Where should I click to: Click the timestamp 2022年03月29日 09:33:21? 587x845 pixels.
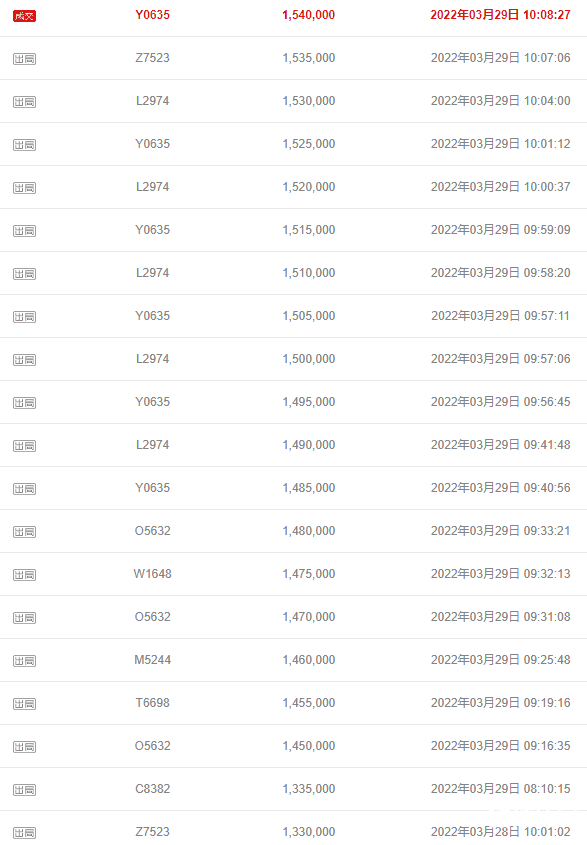point(500,531)
